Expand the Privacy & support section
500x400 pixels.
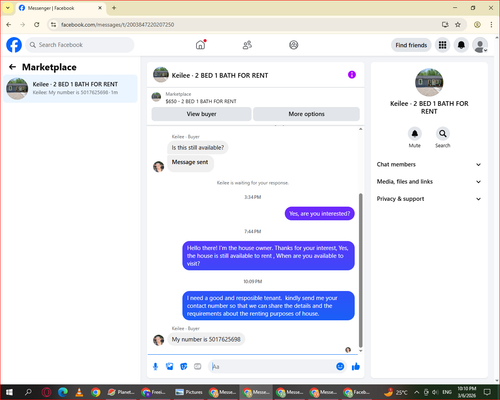[429, 199]
